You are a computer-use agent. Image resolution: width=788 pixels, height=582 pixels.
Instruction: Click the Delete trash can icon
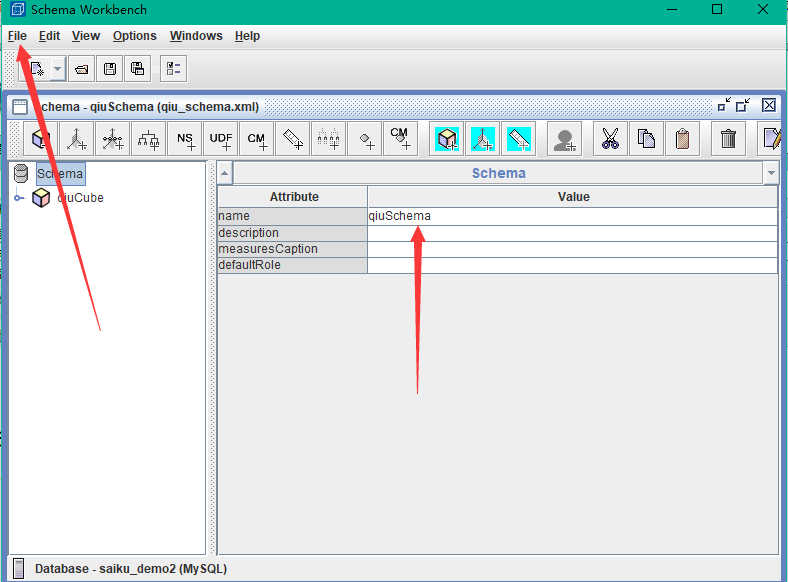tap(728, 139)
